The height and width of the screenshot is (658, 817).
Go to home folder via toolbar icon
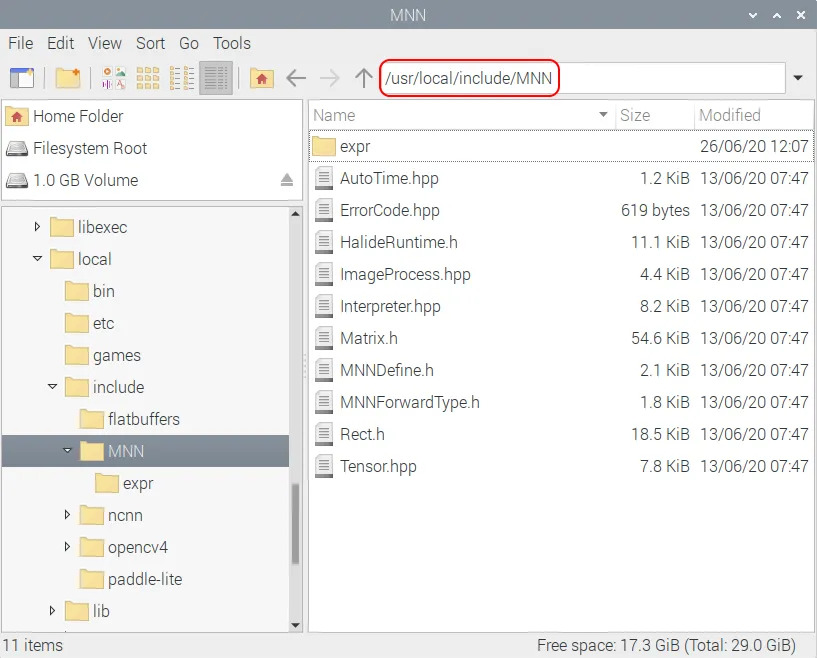click(x=262, y=78)
